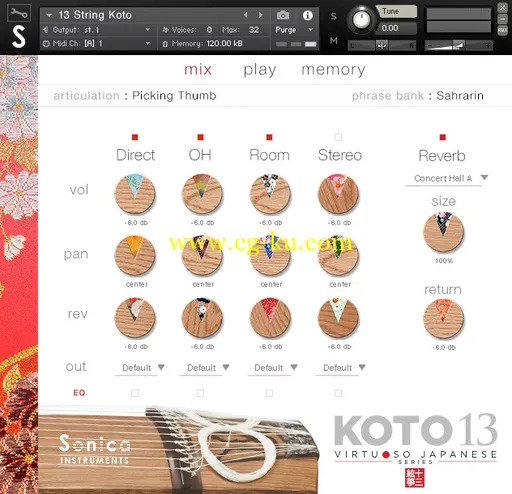This screenshot has width=512, height=494.
Task: Enable EQ checkbox for OH channel
Action: click(x=200, y=393)
